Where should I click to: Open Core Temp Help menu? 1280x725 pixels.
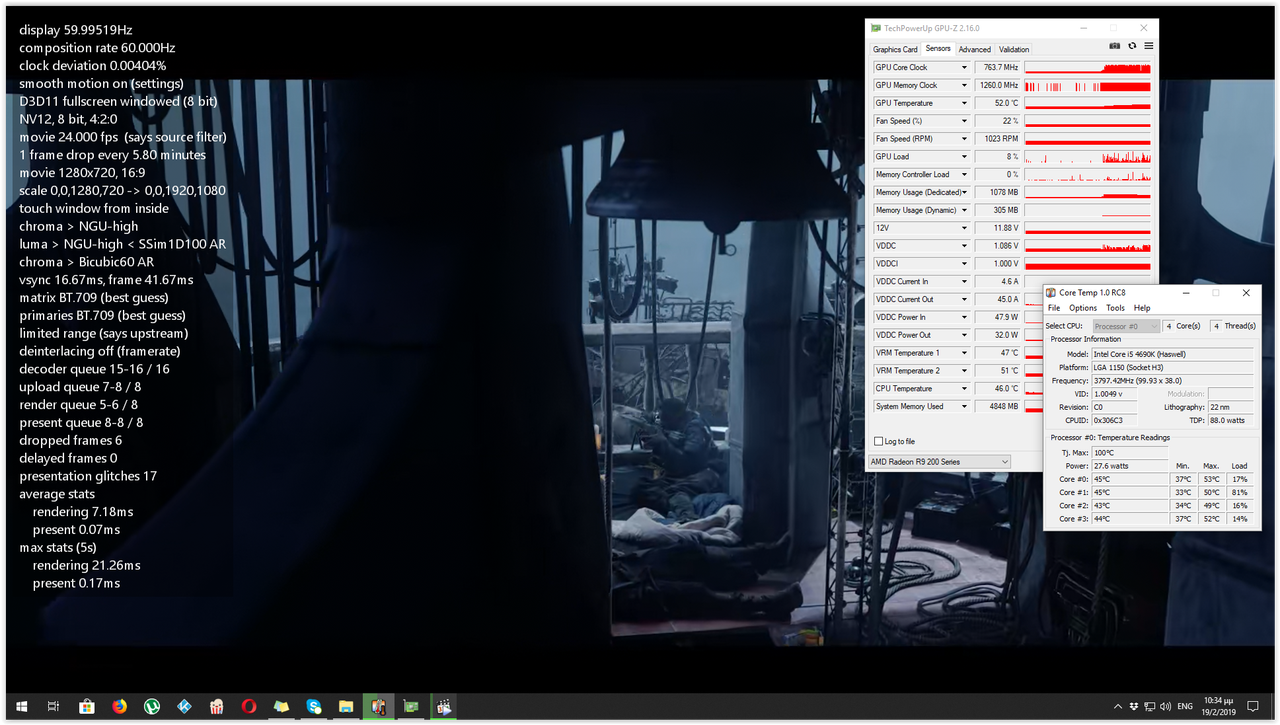[1142, 308]
